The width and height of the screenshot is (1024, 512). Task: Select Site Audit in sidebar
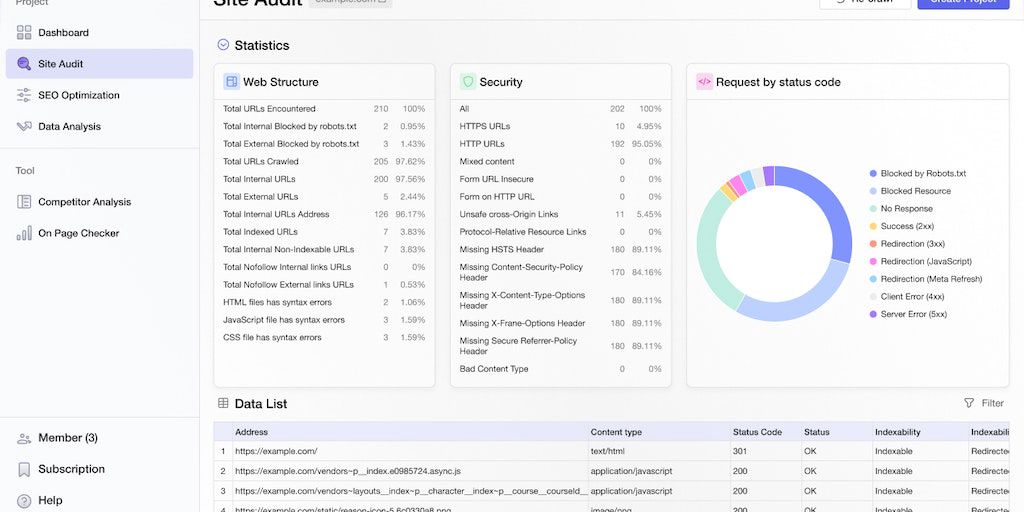point(99,64)
